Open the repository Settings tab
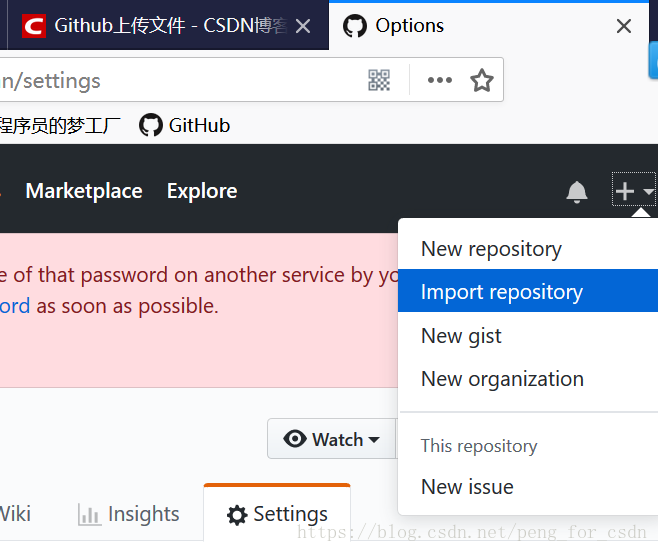The height and width of the screenshot is (552, 658). pos(277,514)
